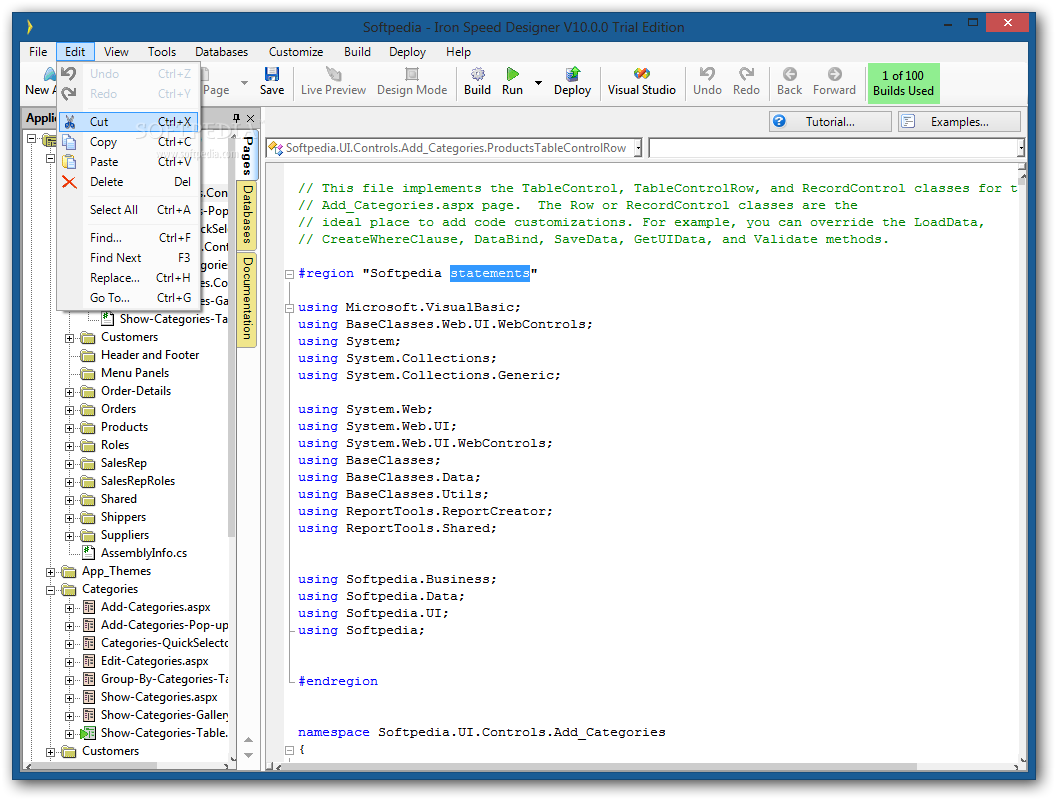Switch to the Databases side tab
Image resolution: width=1056 pixels, height=800 pixels.
(247, 215)
